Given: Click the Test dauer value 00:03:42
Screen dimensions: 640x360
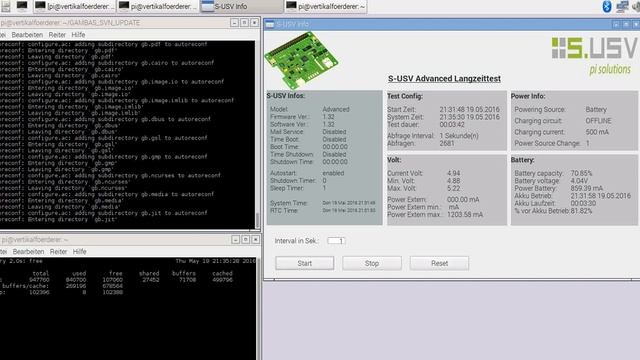Looking at the screenshot, I should [452, 124].
